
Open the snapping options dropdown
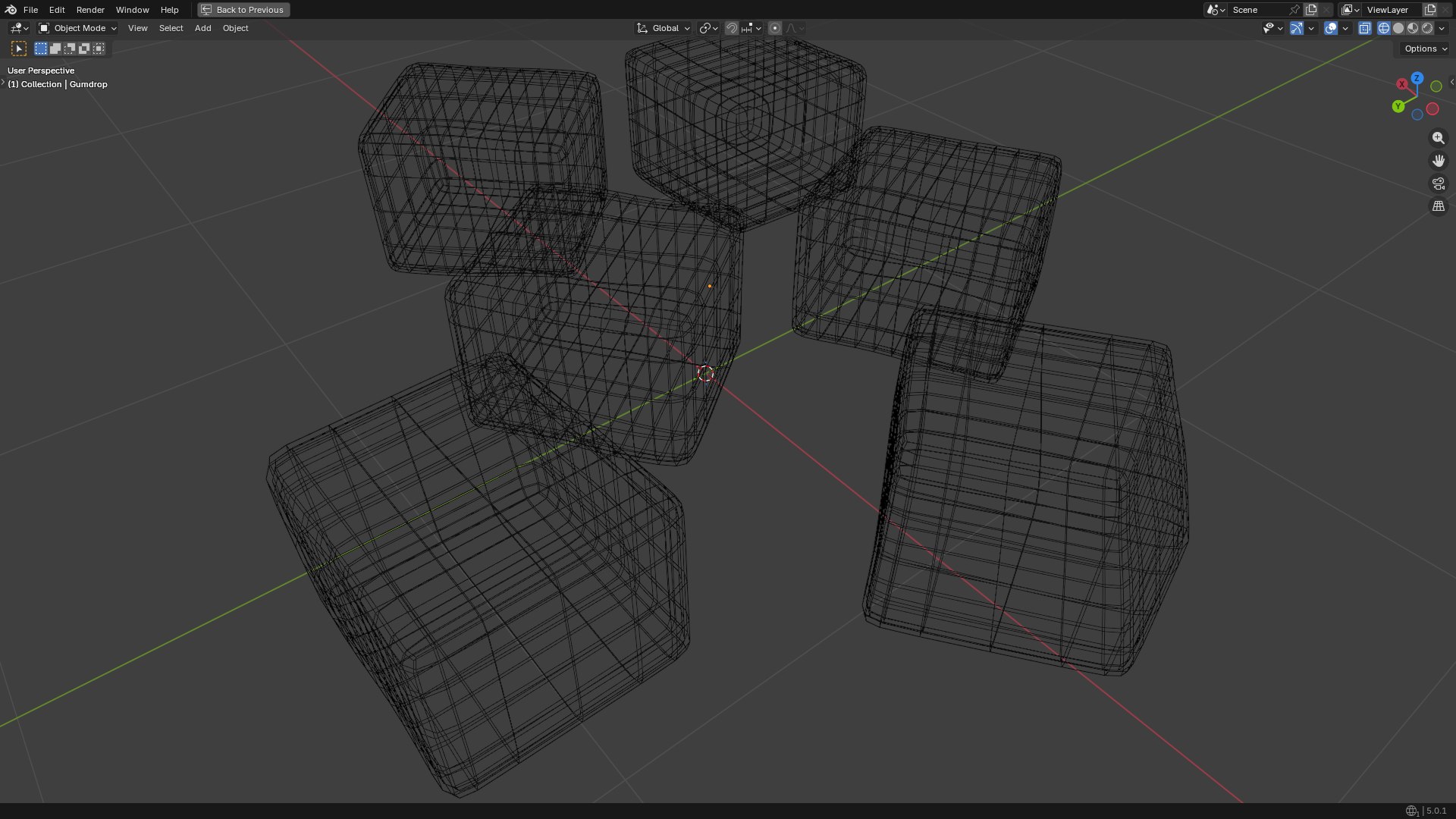coord(752,28)
